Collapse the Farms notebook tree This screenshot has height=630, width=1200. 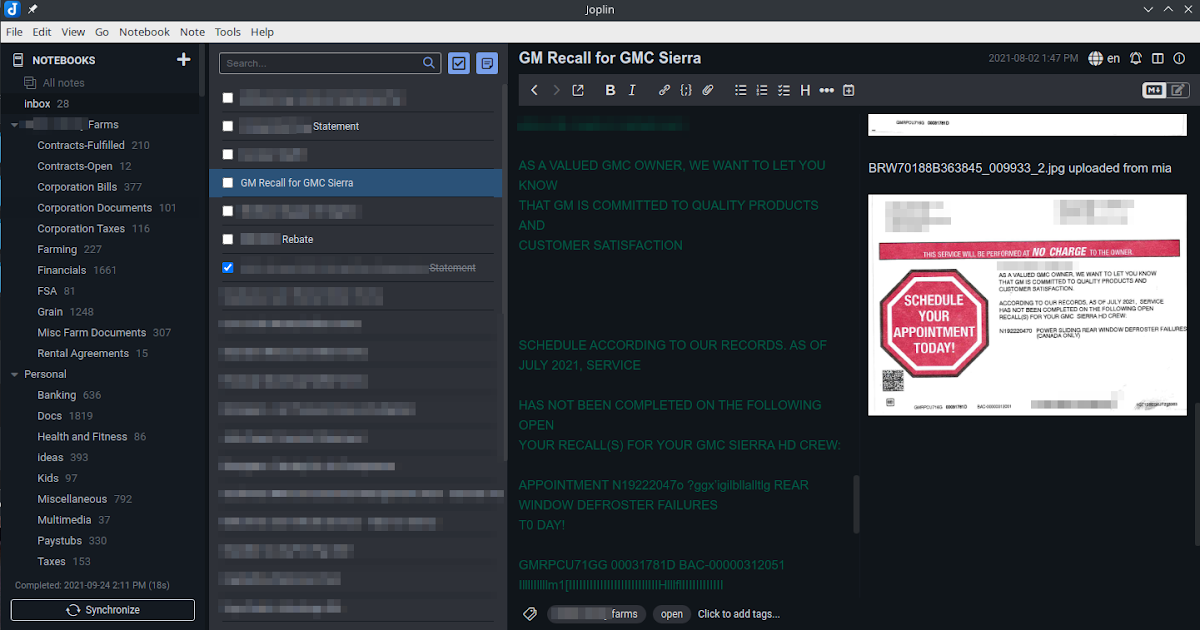click(14, 125)
